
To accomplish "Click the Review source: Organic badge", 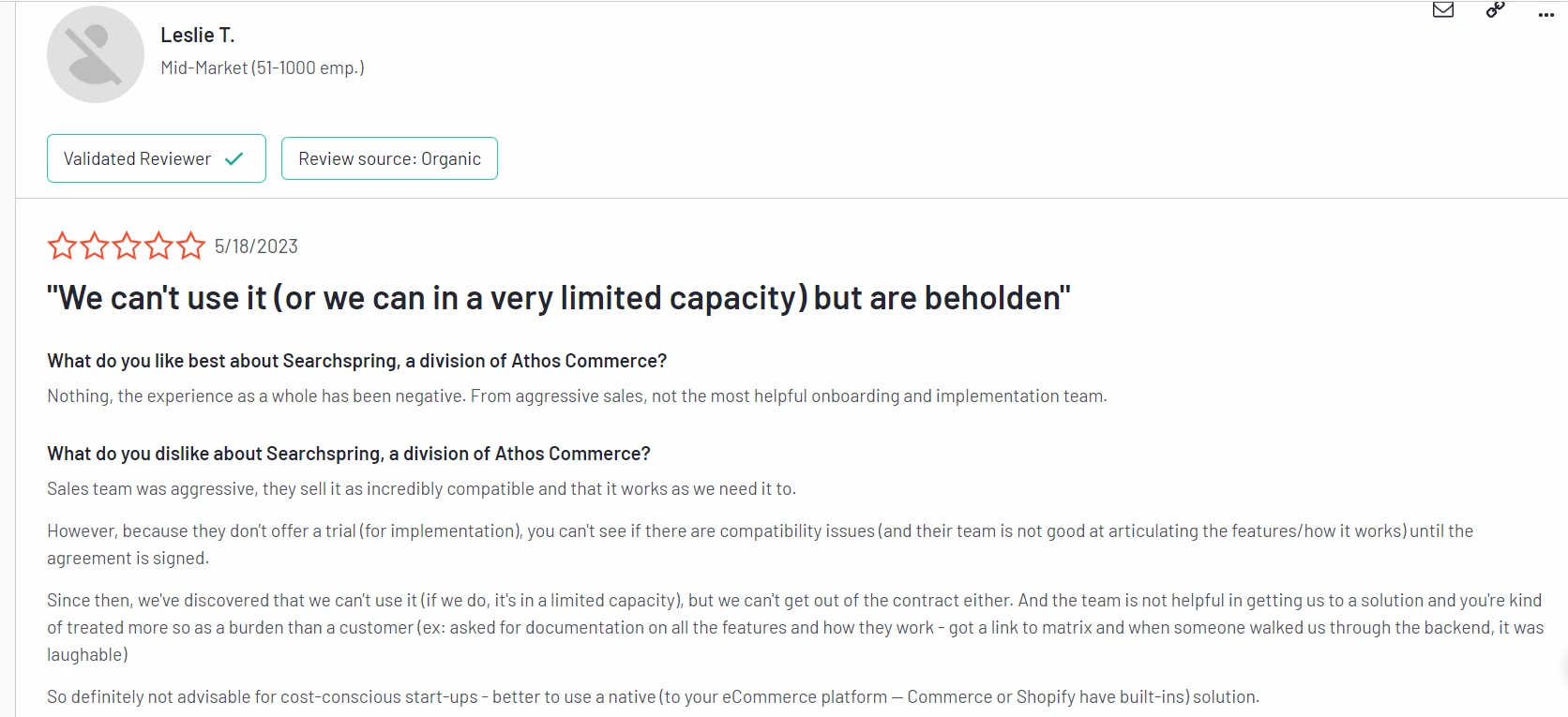I will click(x=389, y=158).
